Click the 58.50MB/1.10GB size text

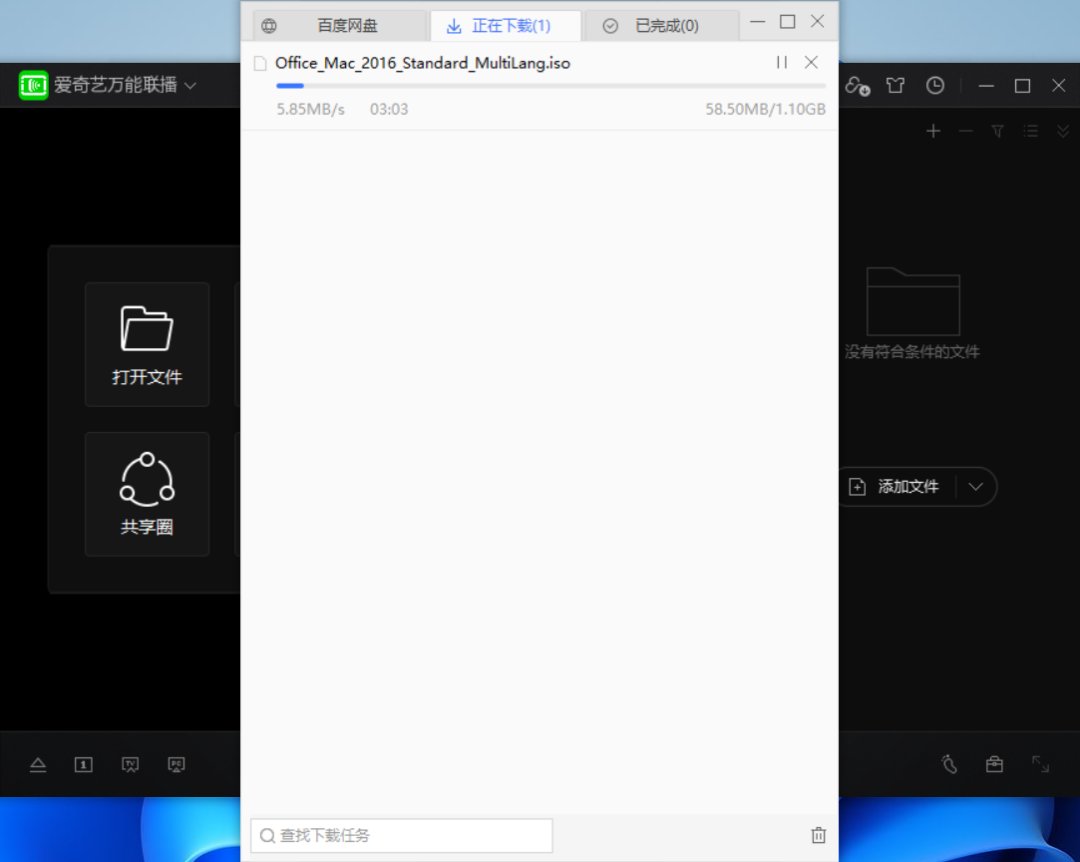765,110
